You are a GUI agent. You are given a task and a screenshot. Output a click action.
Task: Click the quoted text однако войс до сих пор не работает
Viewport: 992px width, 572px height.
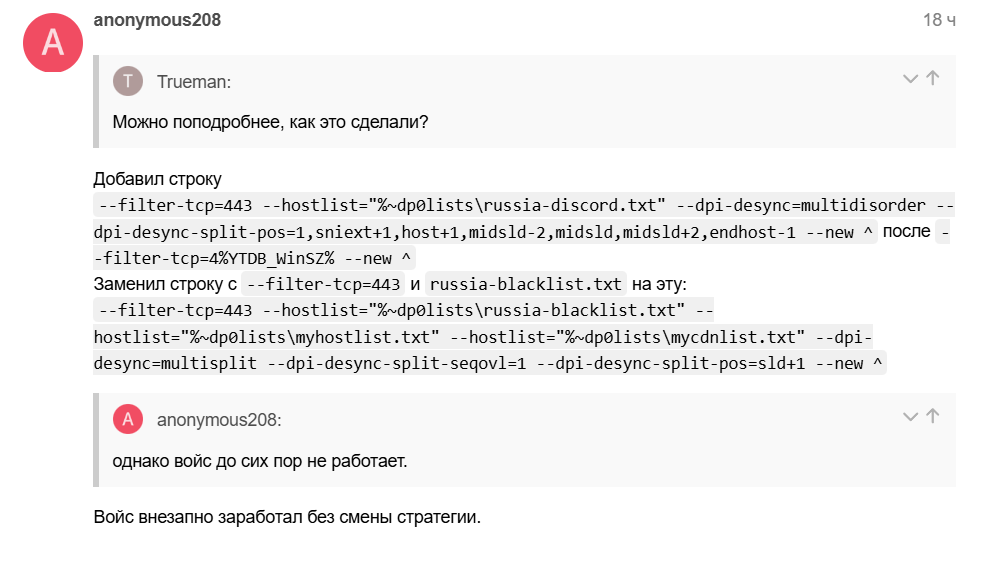point(259,461)
